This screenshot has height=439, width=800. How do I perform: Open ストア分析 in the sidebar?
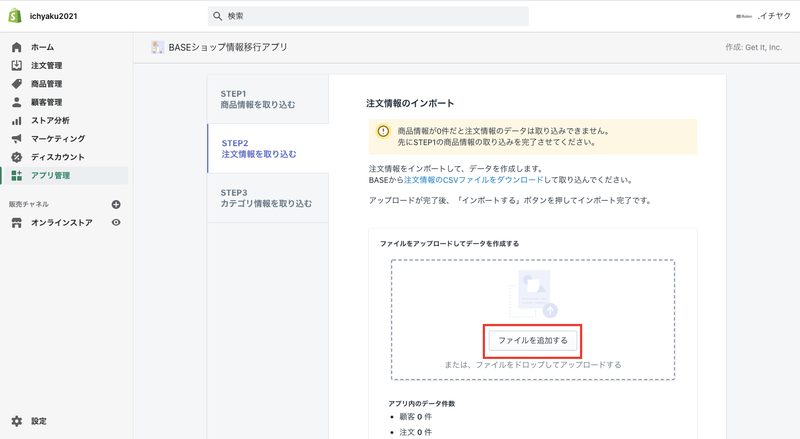point(50,120)
